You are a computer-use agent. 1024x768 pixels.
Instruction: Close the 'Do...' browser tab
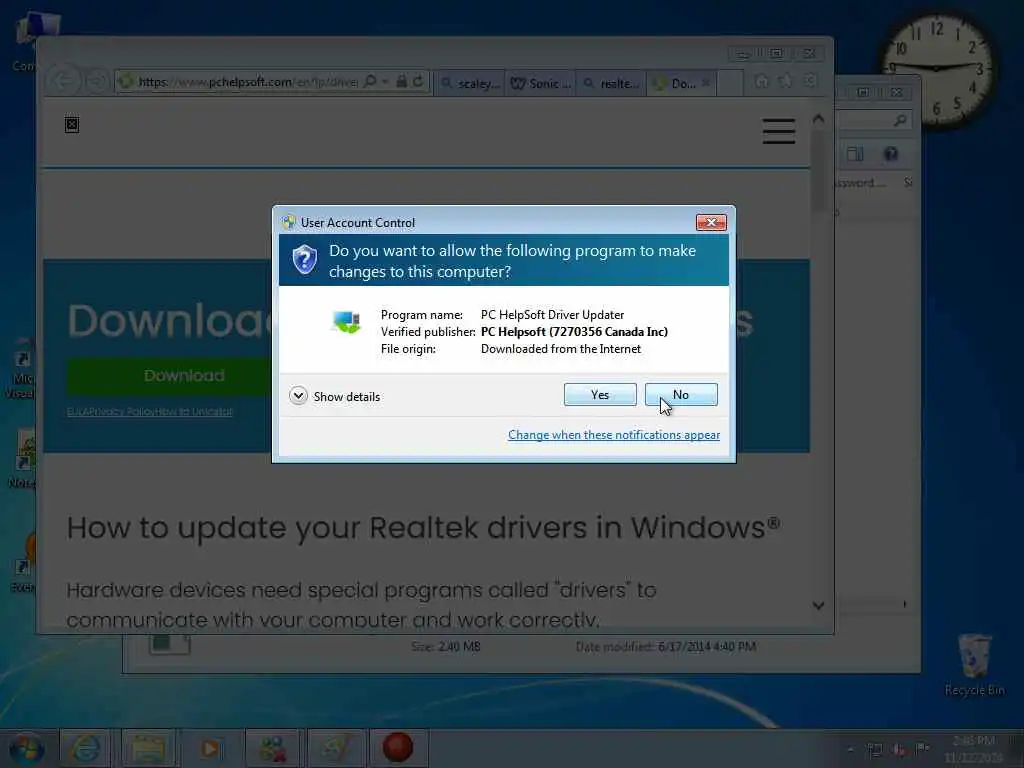[x=706, y=83]
